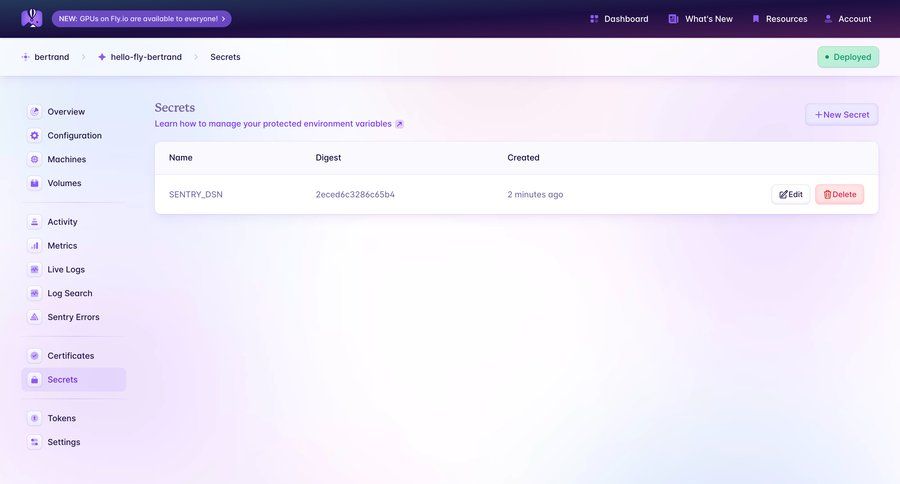
Task: Click the Secrets lock icon
Action: click(x=34, y=380)
